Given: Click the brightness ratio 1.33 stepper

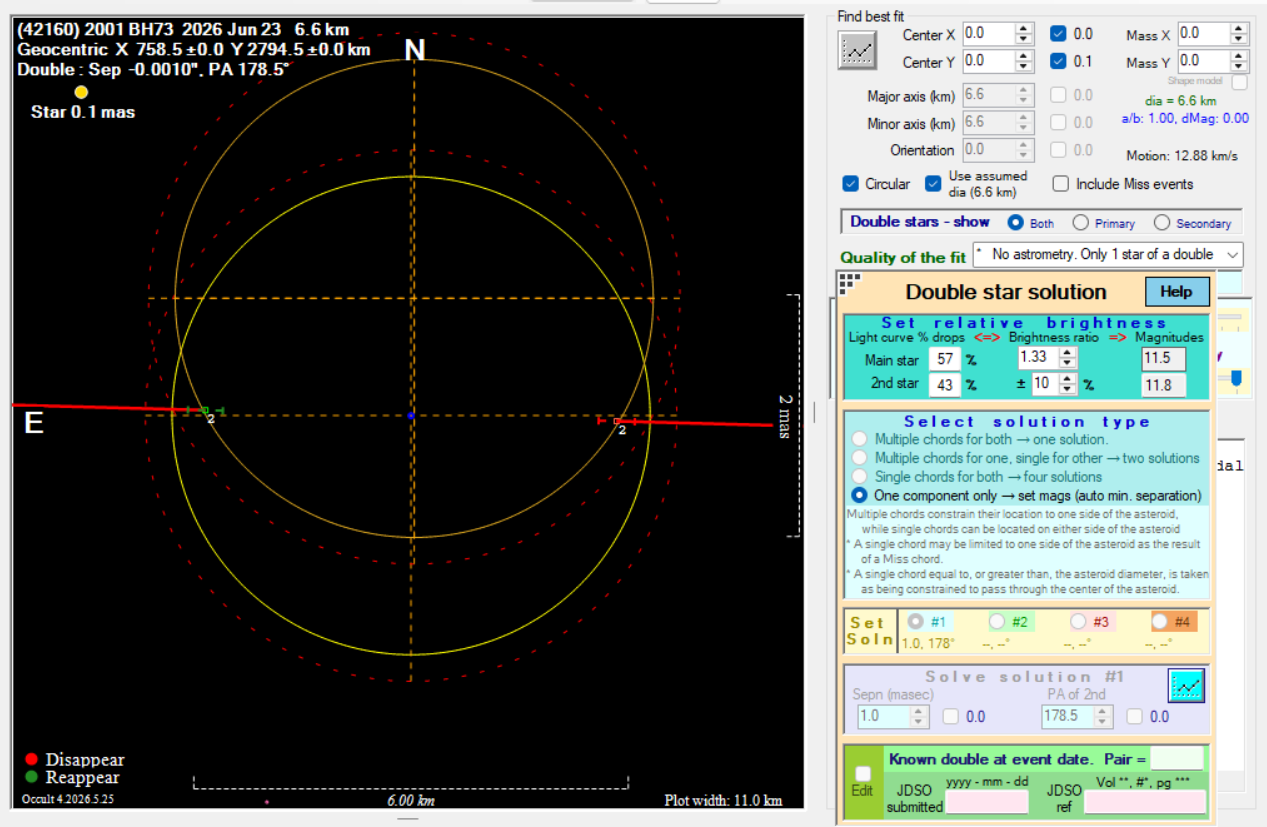Looking at the screenshot, I should click(x=1067, y=357).
